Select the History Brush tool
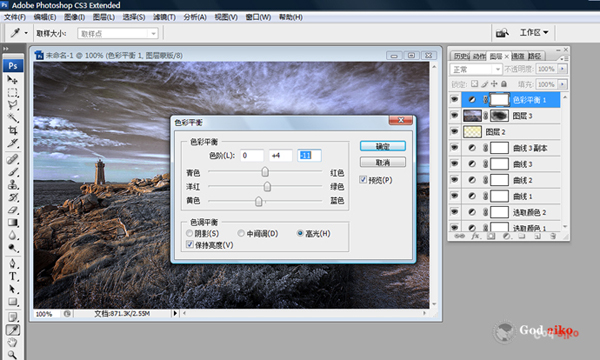The width and height of the screenshot is (600, 360). [x=12, y=197]
